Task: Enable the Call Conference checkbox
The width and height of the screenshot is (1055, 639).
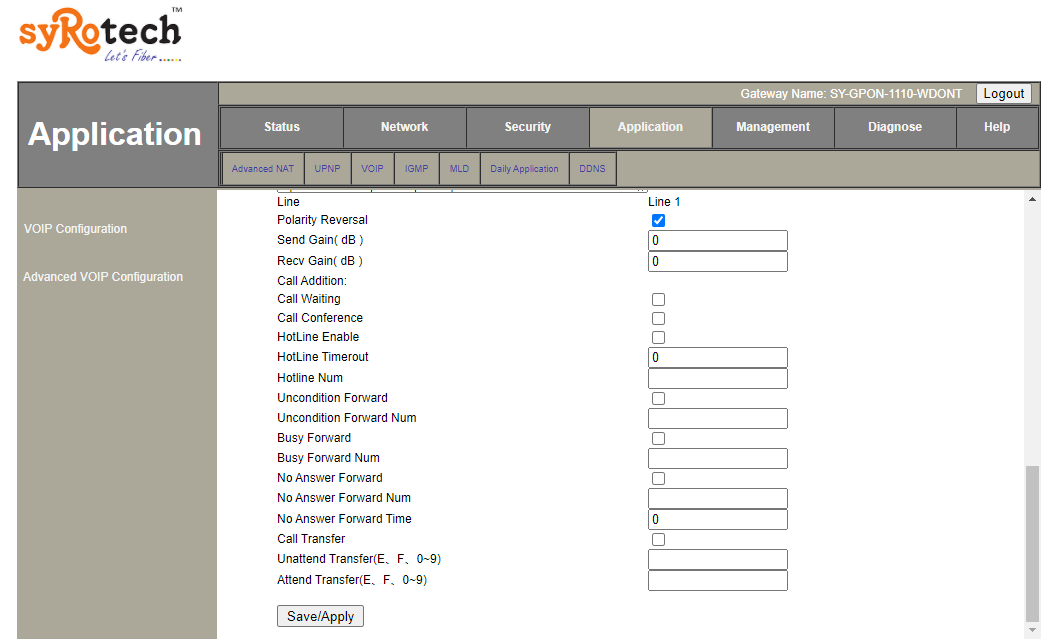Action: point(658,319)
